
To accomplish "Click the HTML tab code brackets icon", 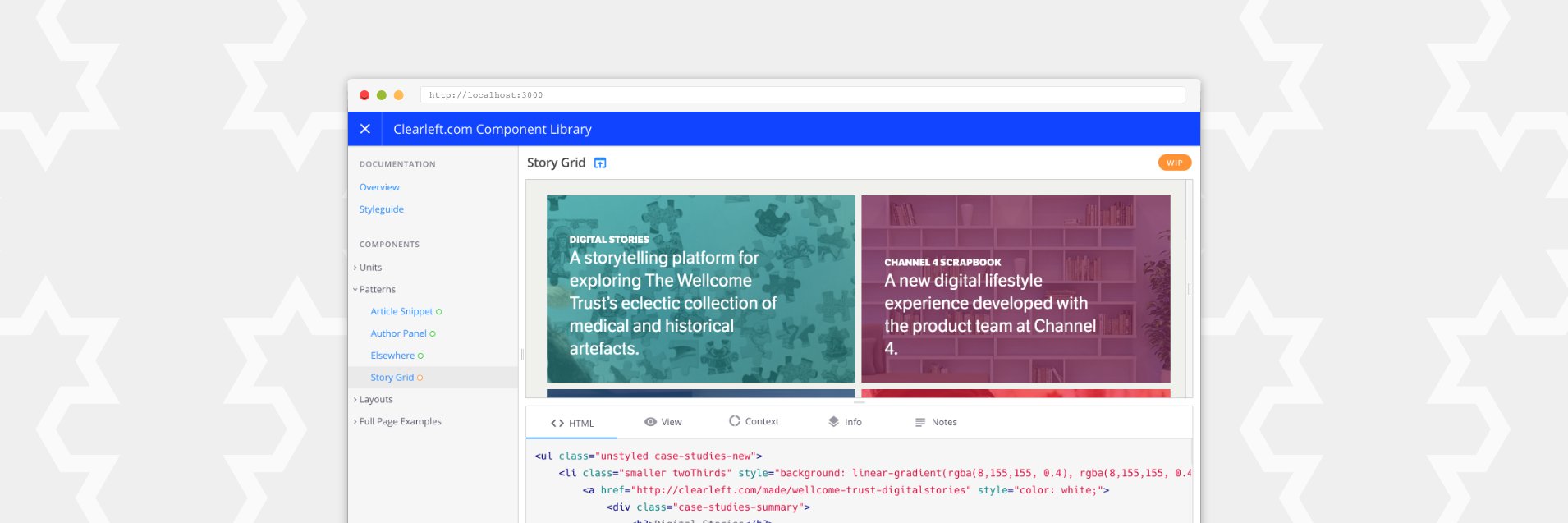I will (x=557, y=423).
